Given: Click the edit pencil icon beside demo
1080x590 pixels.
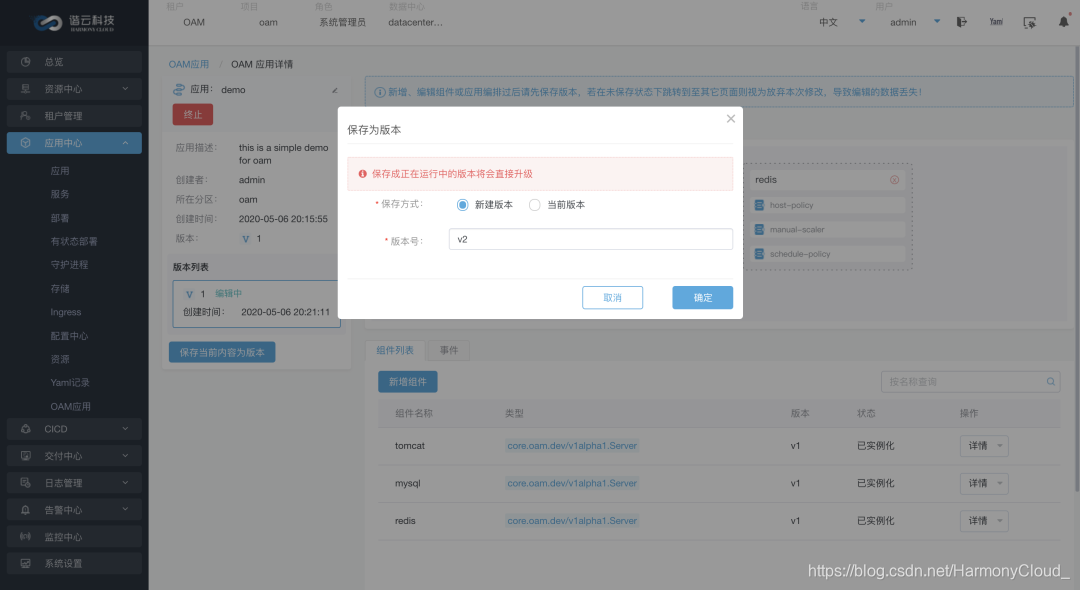Looking at the screenshot, I should (335, 90).
